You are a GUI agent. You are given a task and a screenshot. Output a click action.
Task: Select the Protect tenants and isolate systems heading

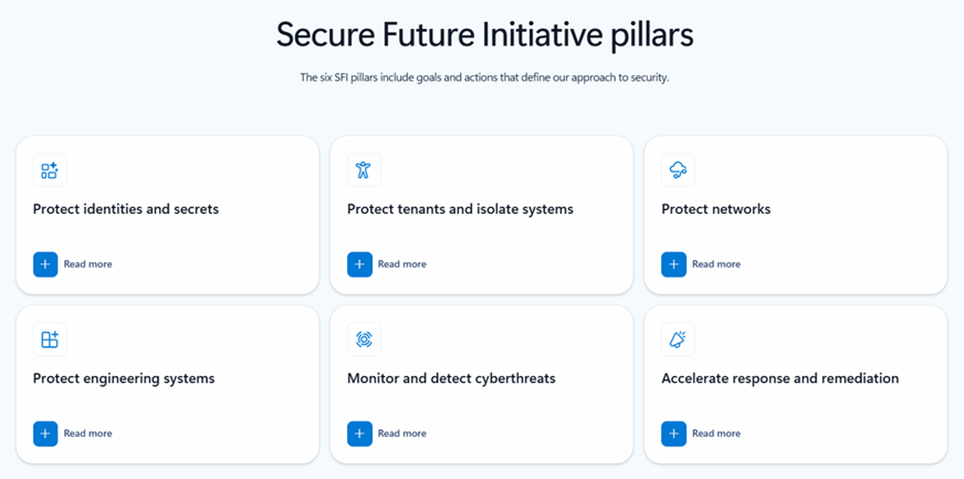[460, 210]
